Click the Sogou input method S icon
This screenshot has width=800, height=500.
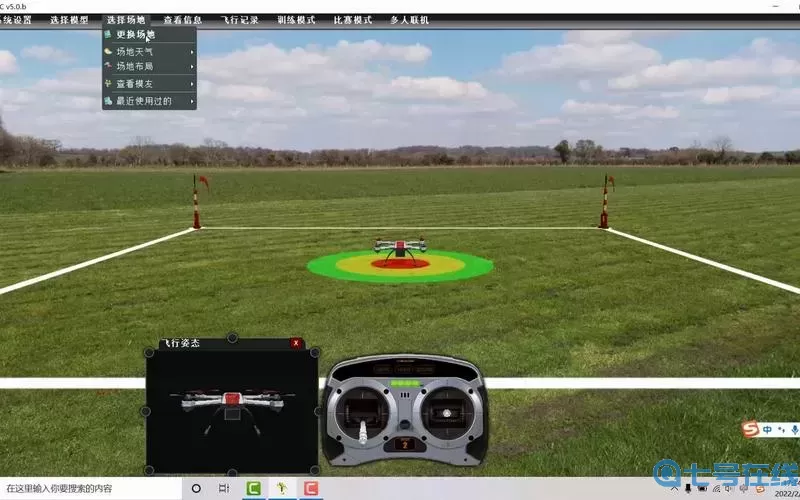[750, 429]
